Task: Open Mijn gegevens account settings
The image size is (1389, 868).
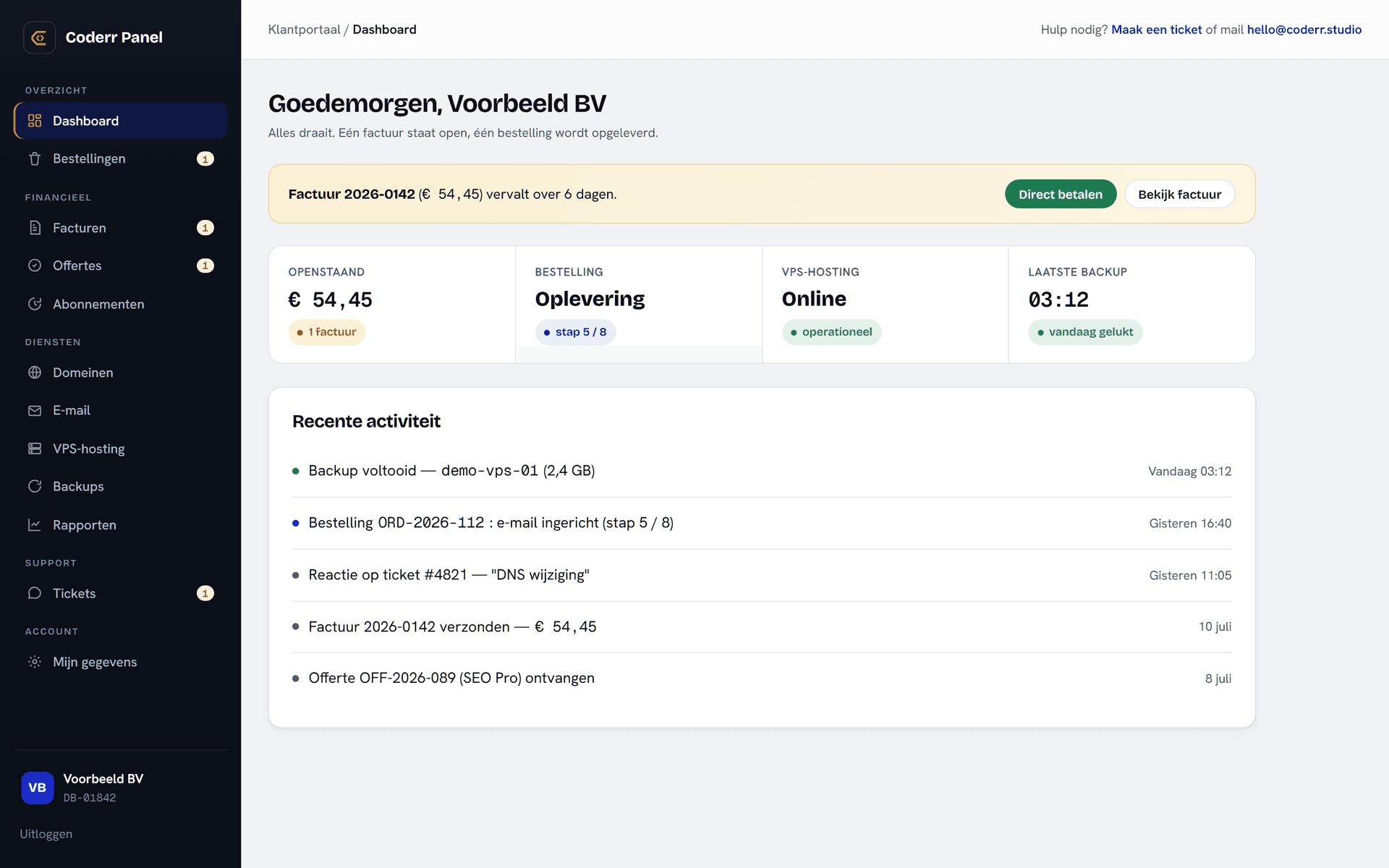Action: (121, 662)
